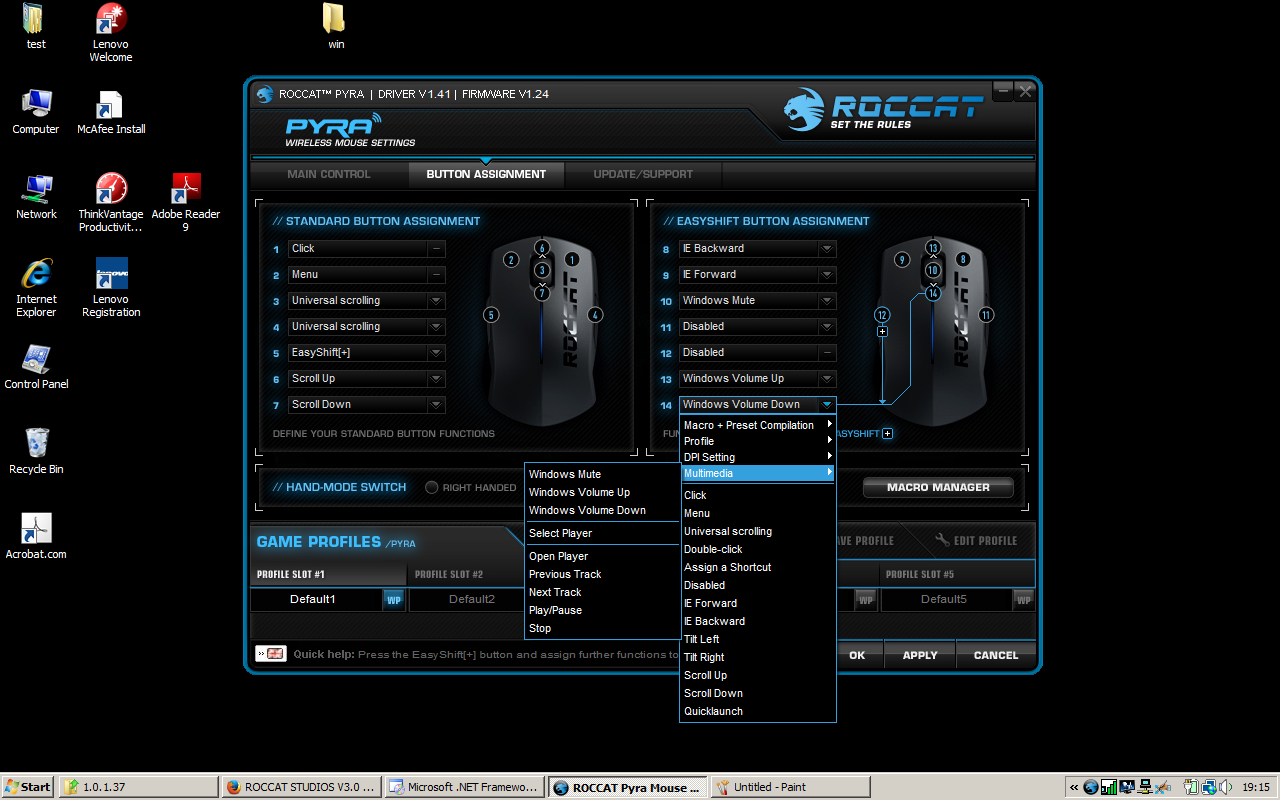Image resolution: width=1280 pixels, height=800 pixels.
Task: Click mouse button marker 11 on EasyShift diagram
Action: pyautogui.click(x=986, y=314)
